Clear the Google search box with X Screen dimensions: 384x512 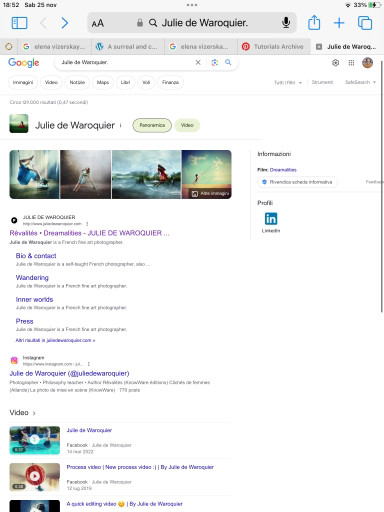tap(198, 62)
